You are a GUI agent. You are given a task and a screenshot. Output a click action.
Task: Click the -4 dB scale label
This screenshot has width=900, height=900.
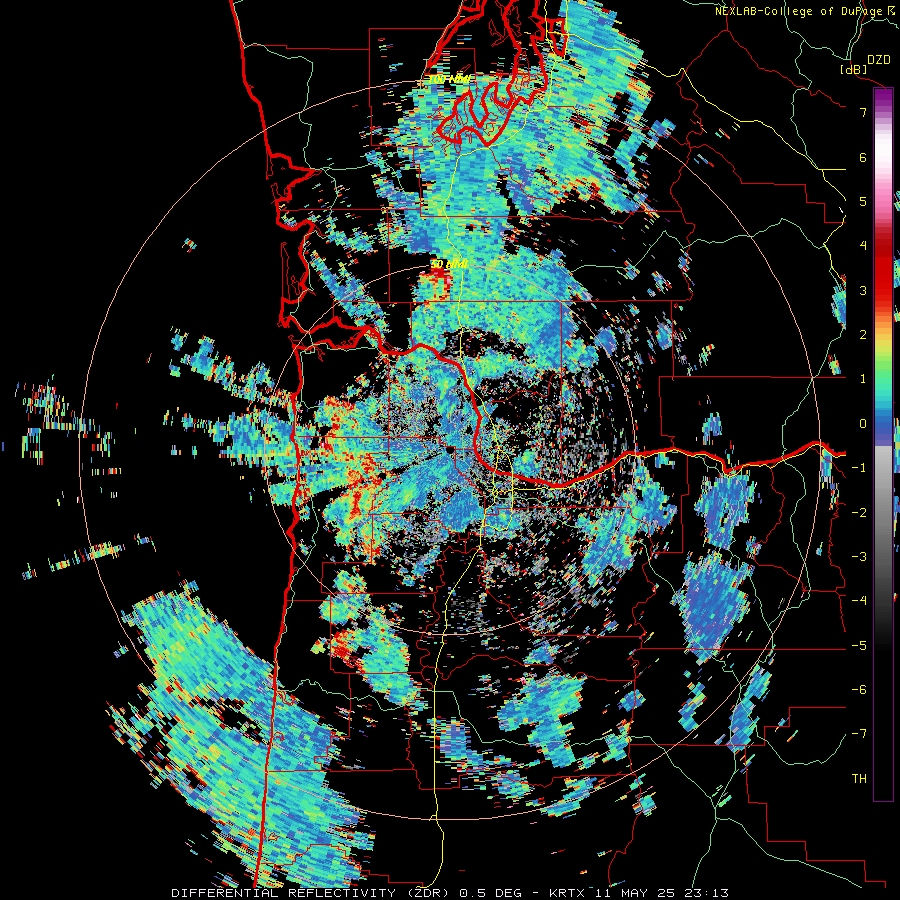click(859, 600)
